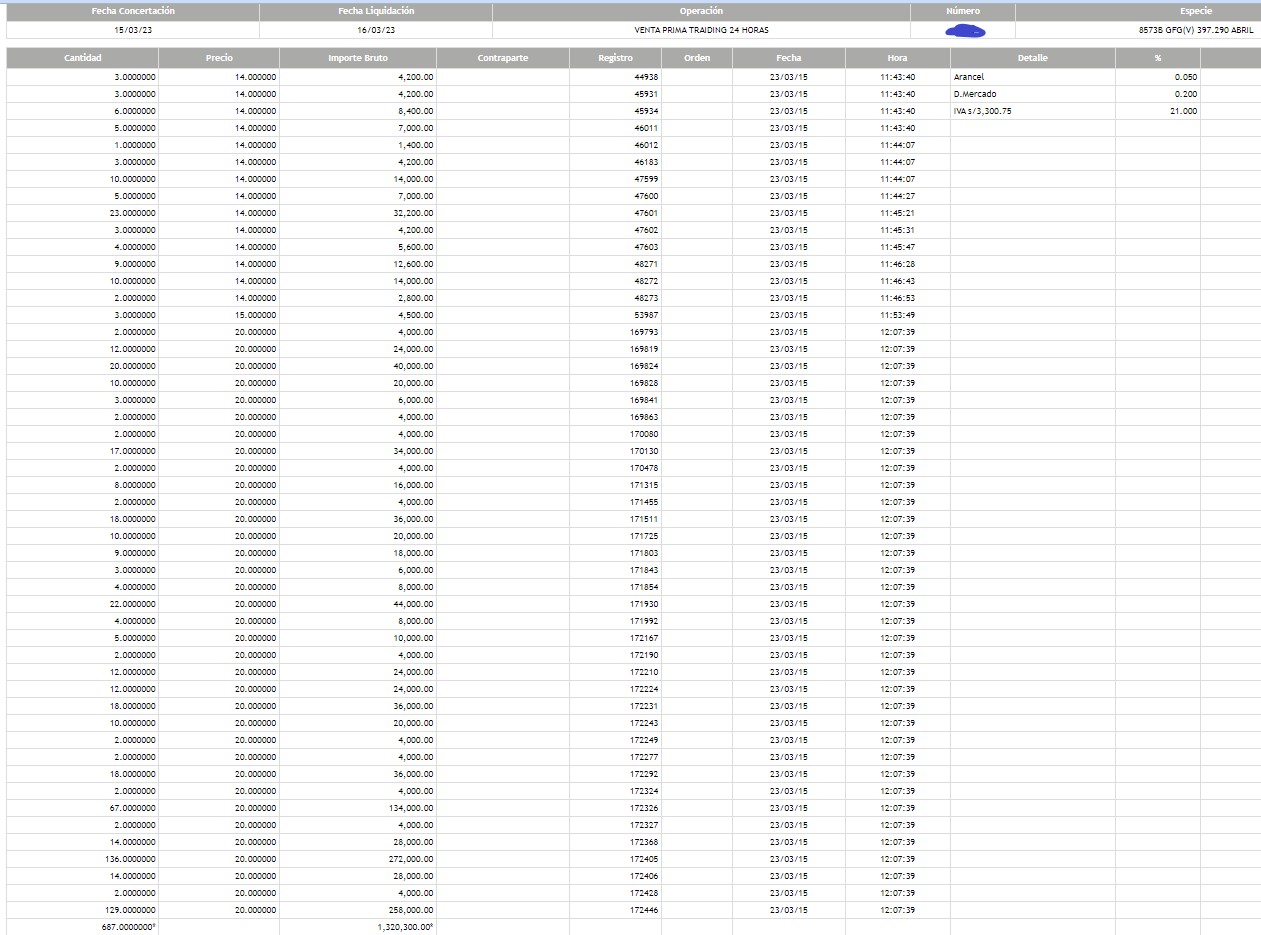This screenshot has height=935, width=1261.
Task: Click the Precio column header
Action: [219, 58]
